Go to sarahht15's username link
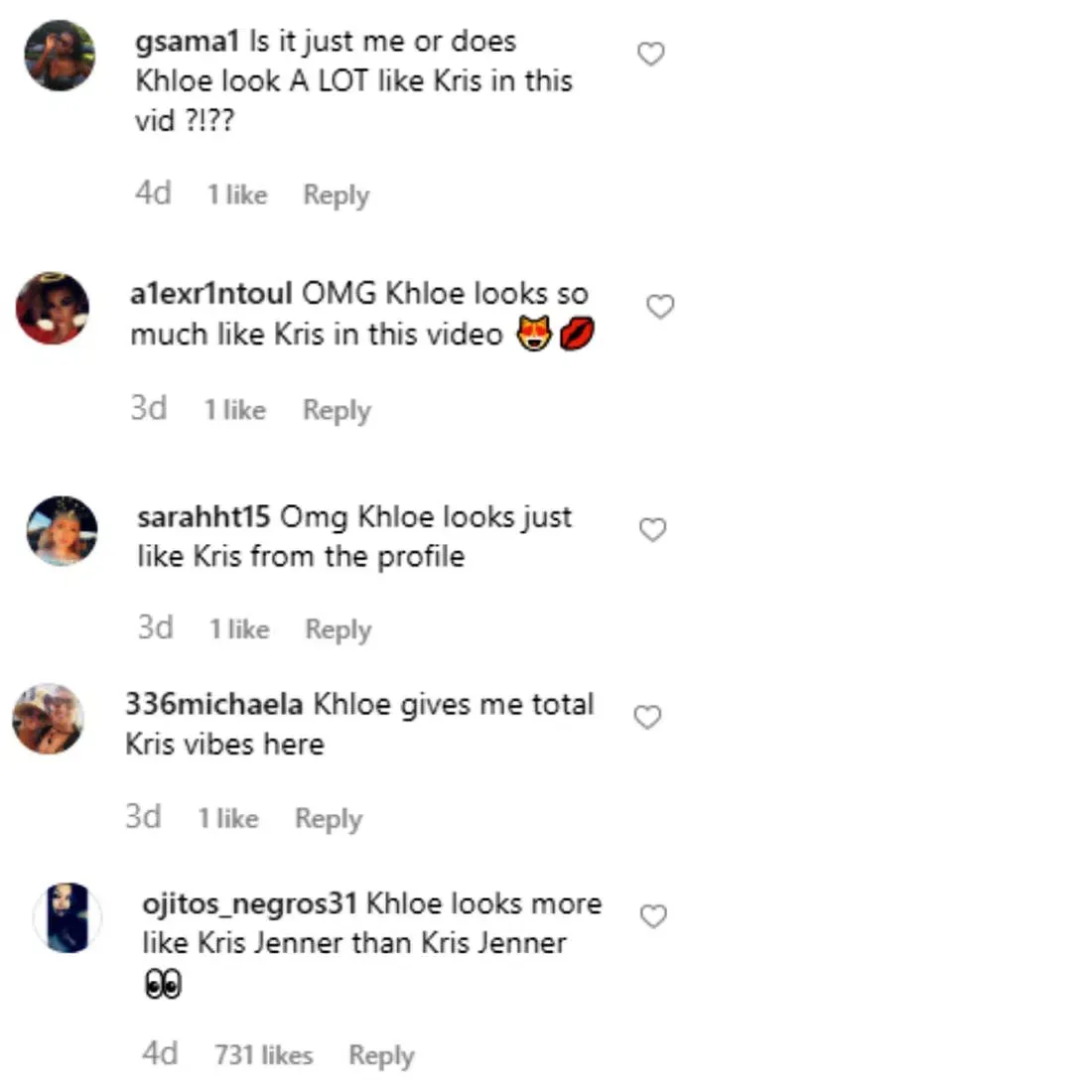Screen dimensions: 1092x1092 coord(204,517)
